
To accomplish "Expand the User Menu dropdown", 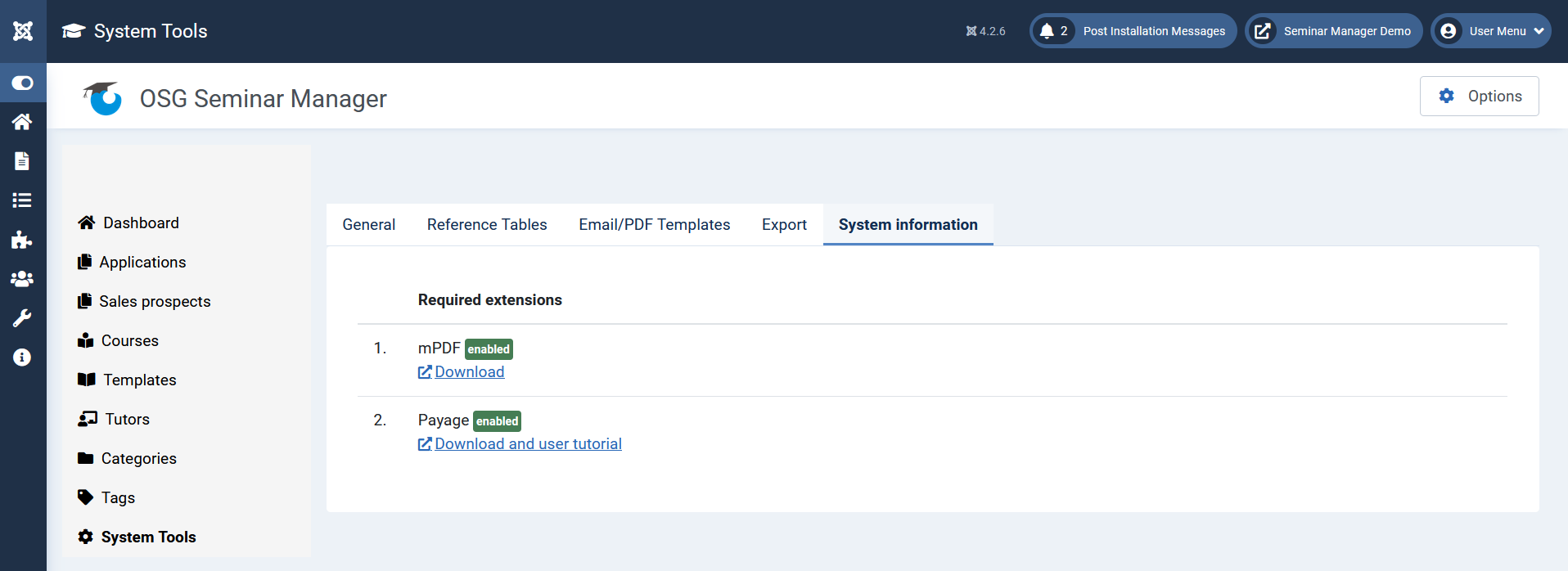I will (1490, 31).
